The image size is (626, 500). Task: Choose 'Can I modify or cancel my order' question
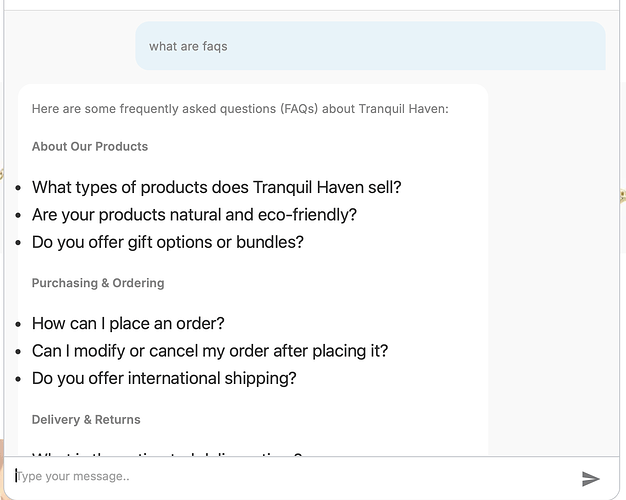(210, 351)
